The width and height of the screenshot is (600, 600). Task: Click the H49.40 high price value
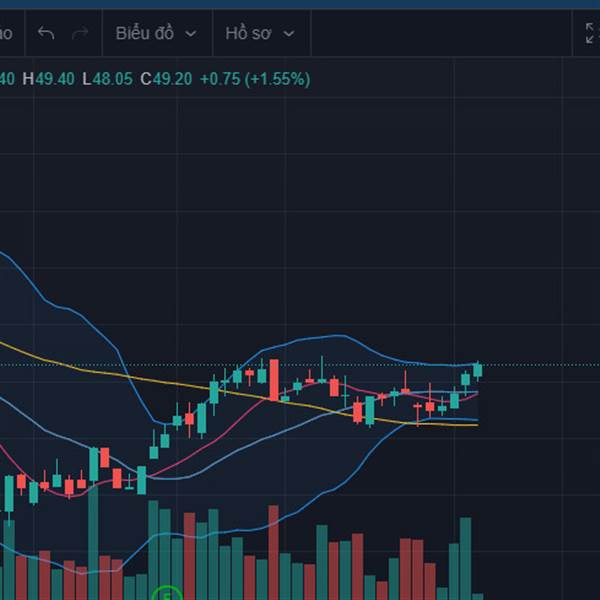point(49,79)
